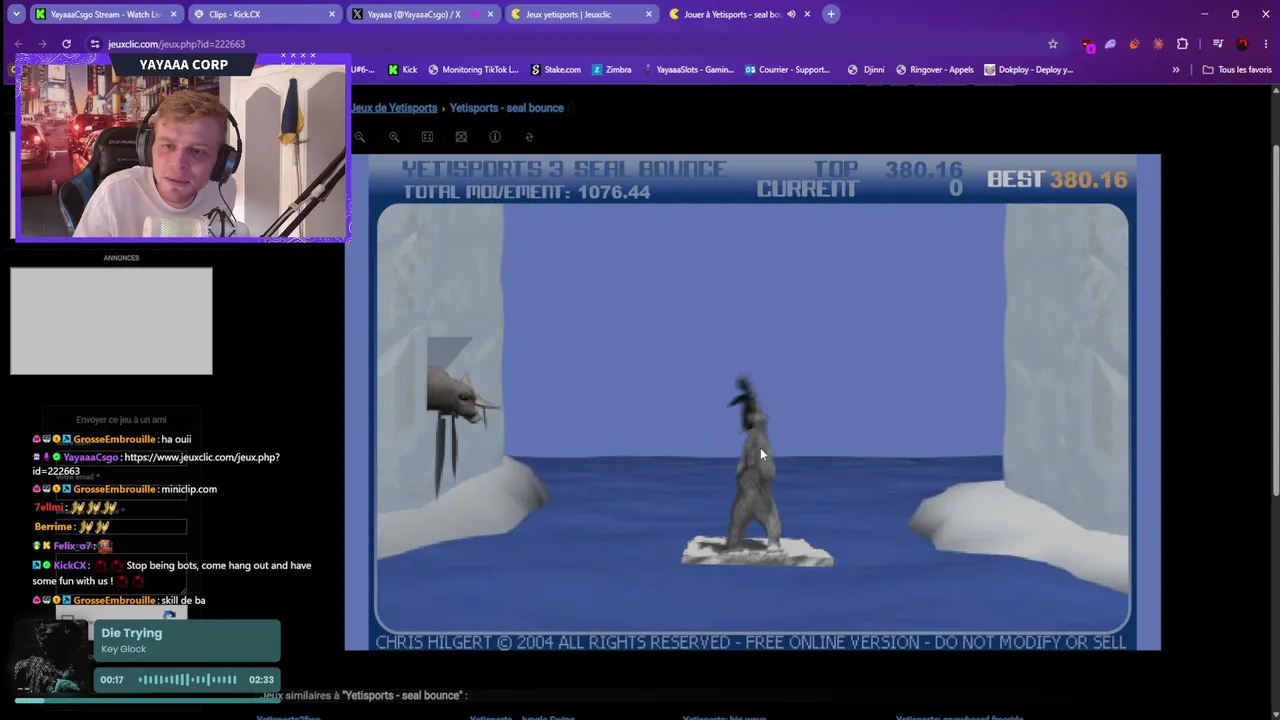Expand the hidden bookmarks overflow chevron

click(x=1176, y=70)
